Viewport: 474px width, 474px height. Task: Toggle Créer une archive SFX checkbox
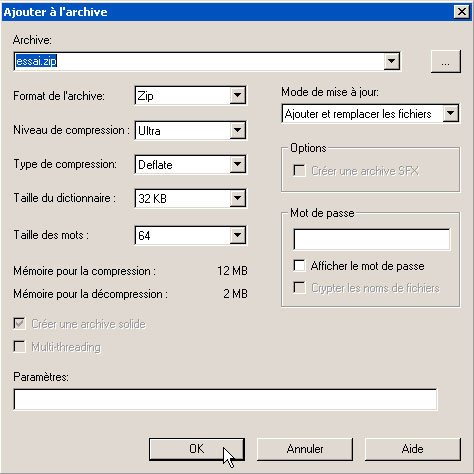click(299, 171)
